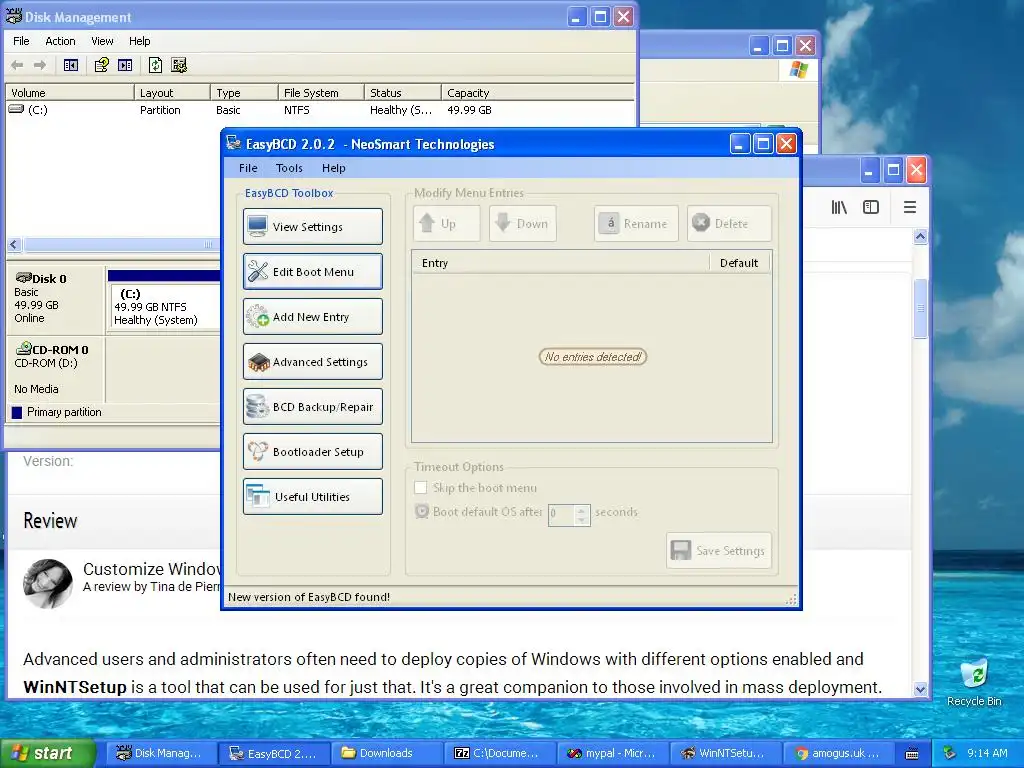Click network system tray icon
This screenshot has height=768, width=1024.
click(950, 753)
